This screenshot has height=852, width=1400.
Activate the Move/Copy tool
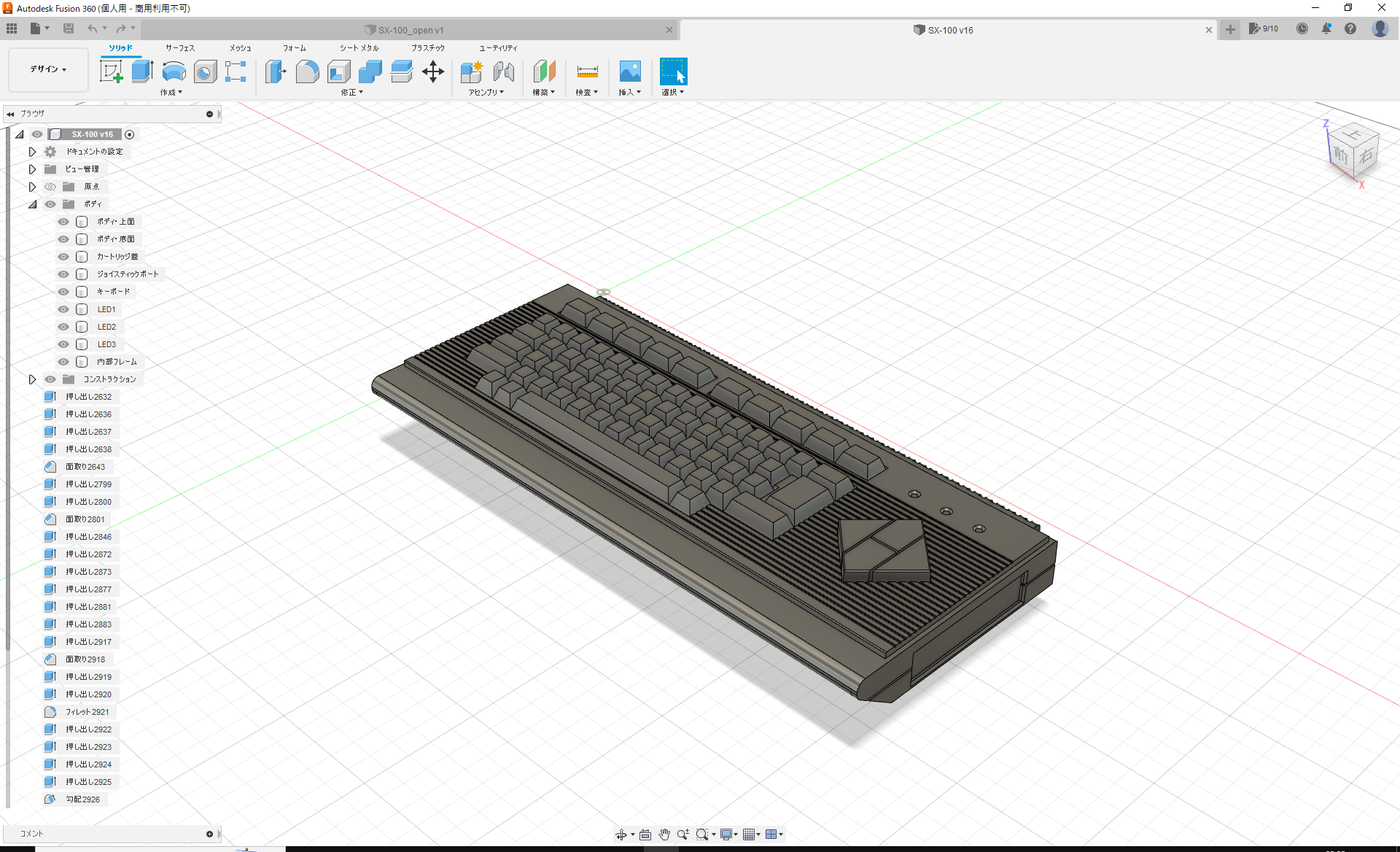pos(433,71)
